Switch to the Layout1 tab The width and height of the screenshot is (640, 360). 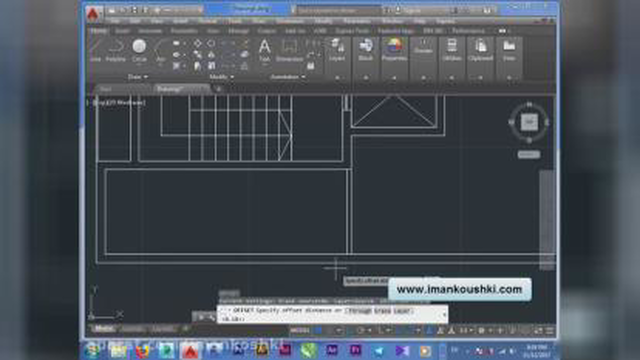point(133,329)
